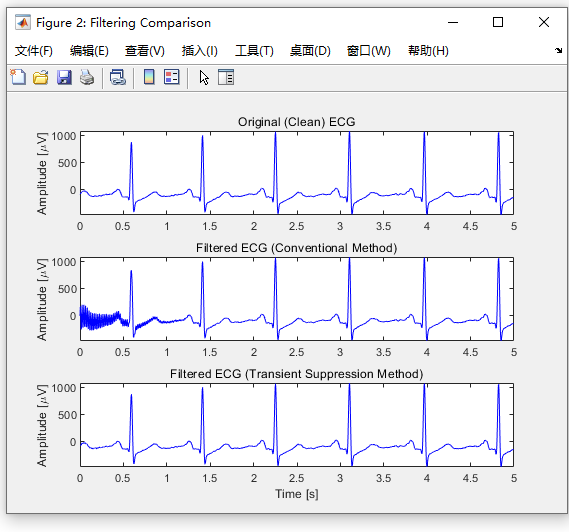Open the 编辑(E) menu
The height and width of the screenshot is (532, 569).
click(x=89, y=51)
